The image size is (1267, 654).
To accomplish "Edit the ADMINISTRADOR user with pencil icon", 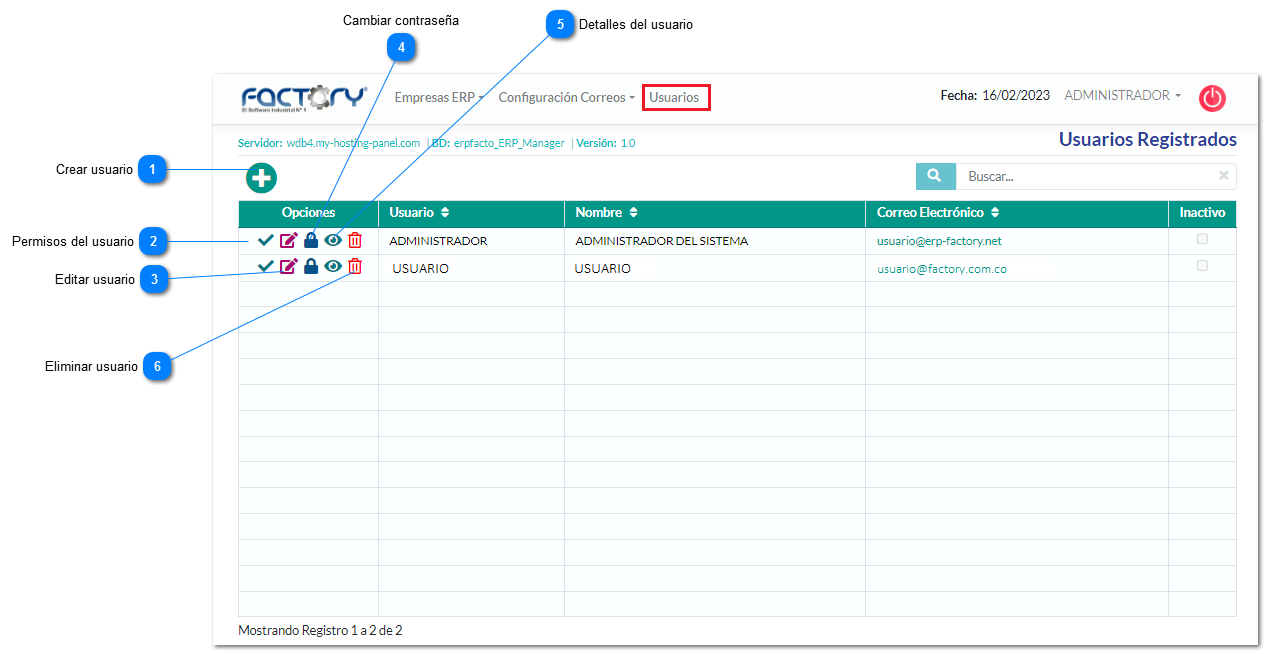I will tap(288, 240).
